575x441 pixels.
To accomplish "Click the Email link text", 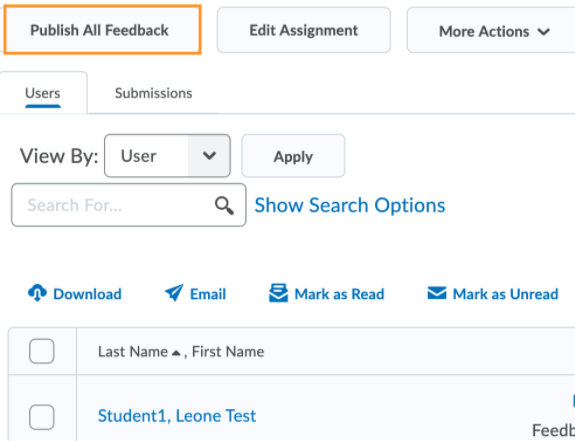I will 208,294.
